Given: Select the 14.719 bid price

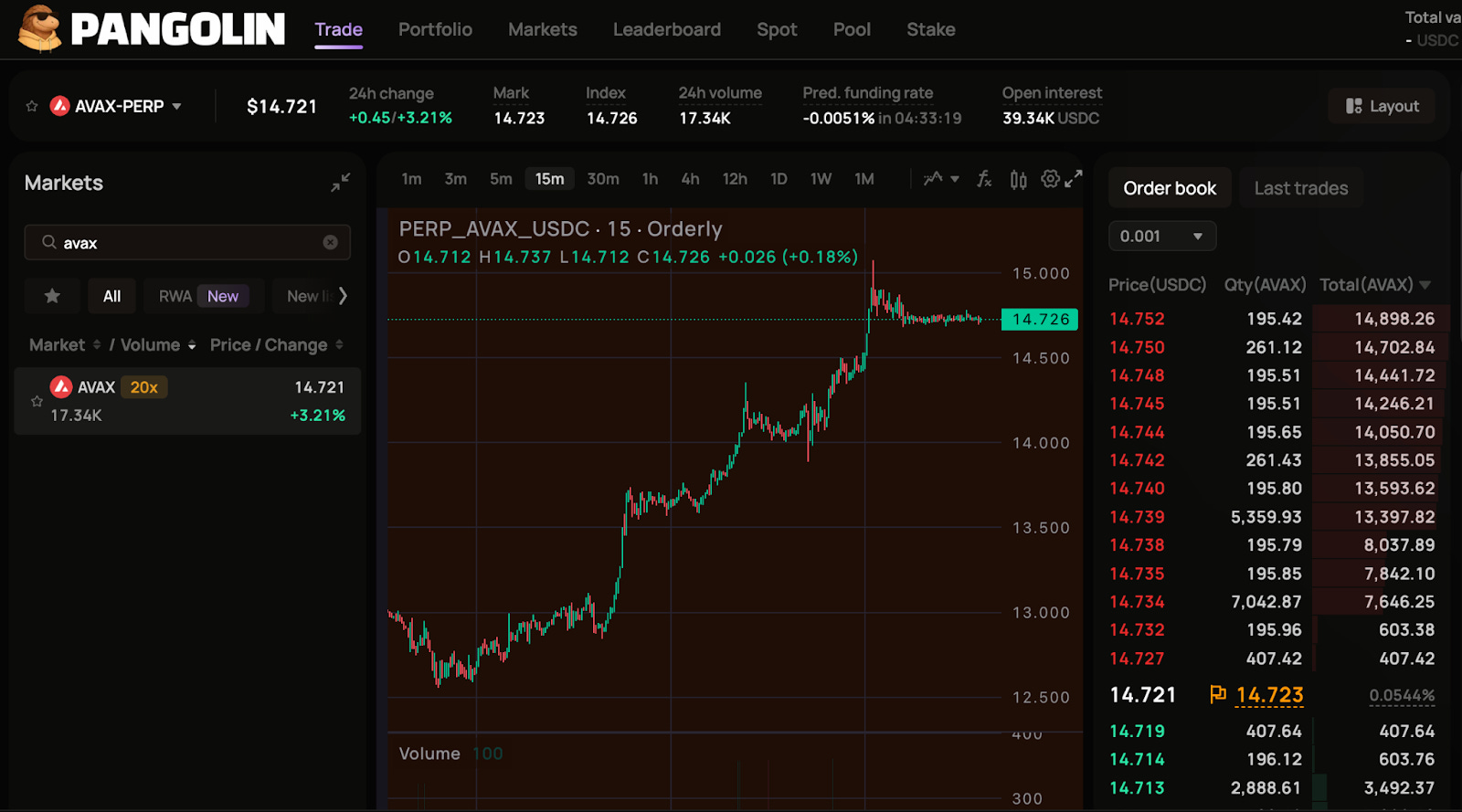Looking at the screenshot, I should click(x=1137, y=731).
